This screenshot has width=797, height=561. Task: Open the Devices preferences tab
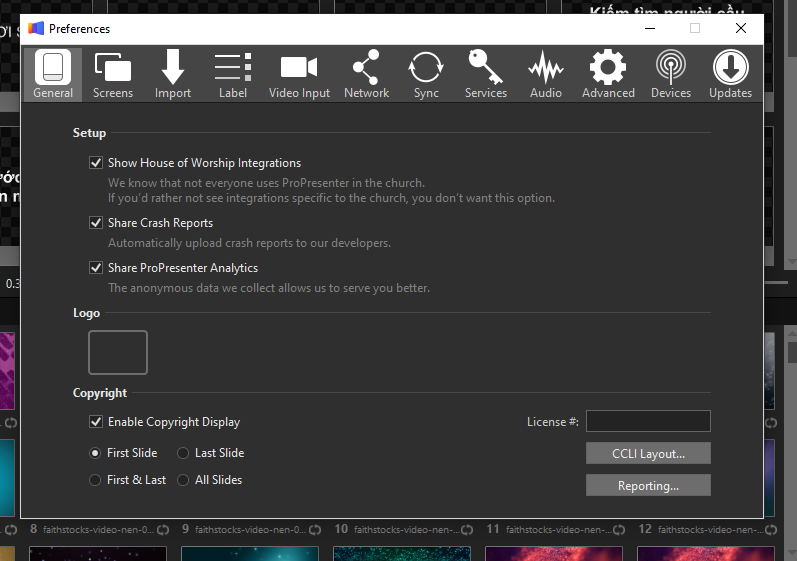click(670, 74)
